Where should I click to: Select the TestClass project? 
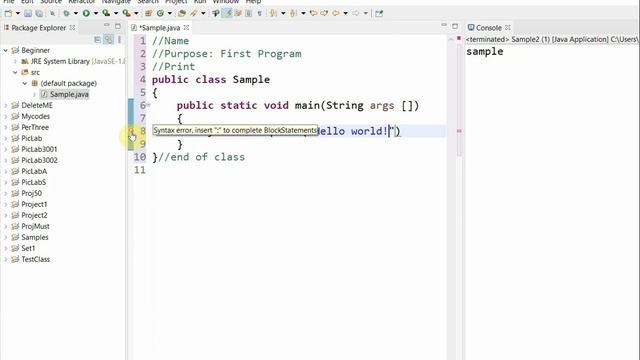pyautogui.click(x=36, y=259)
